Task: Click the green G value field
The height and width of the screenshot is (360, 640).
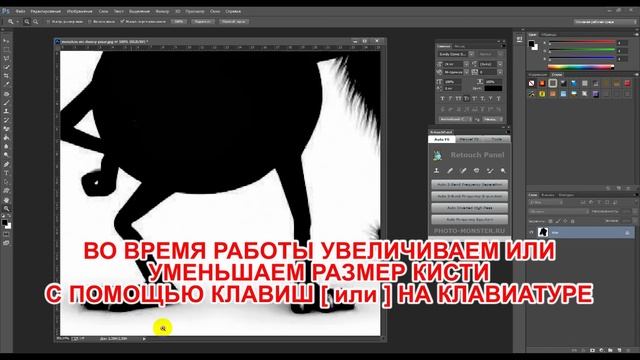Action: click(622, 51)
